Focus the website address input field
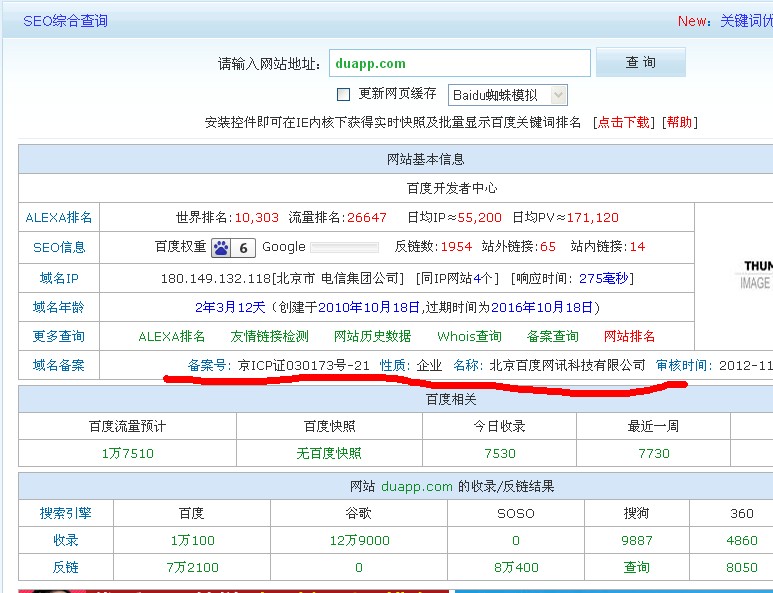773x593 pixels. [459, 63]
